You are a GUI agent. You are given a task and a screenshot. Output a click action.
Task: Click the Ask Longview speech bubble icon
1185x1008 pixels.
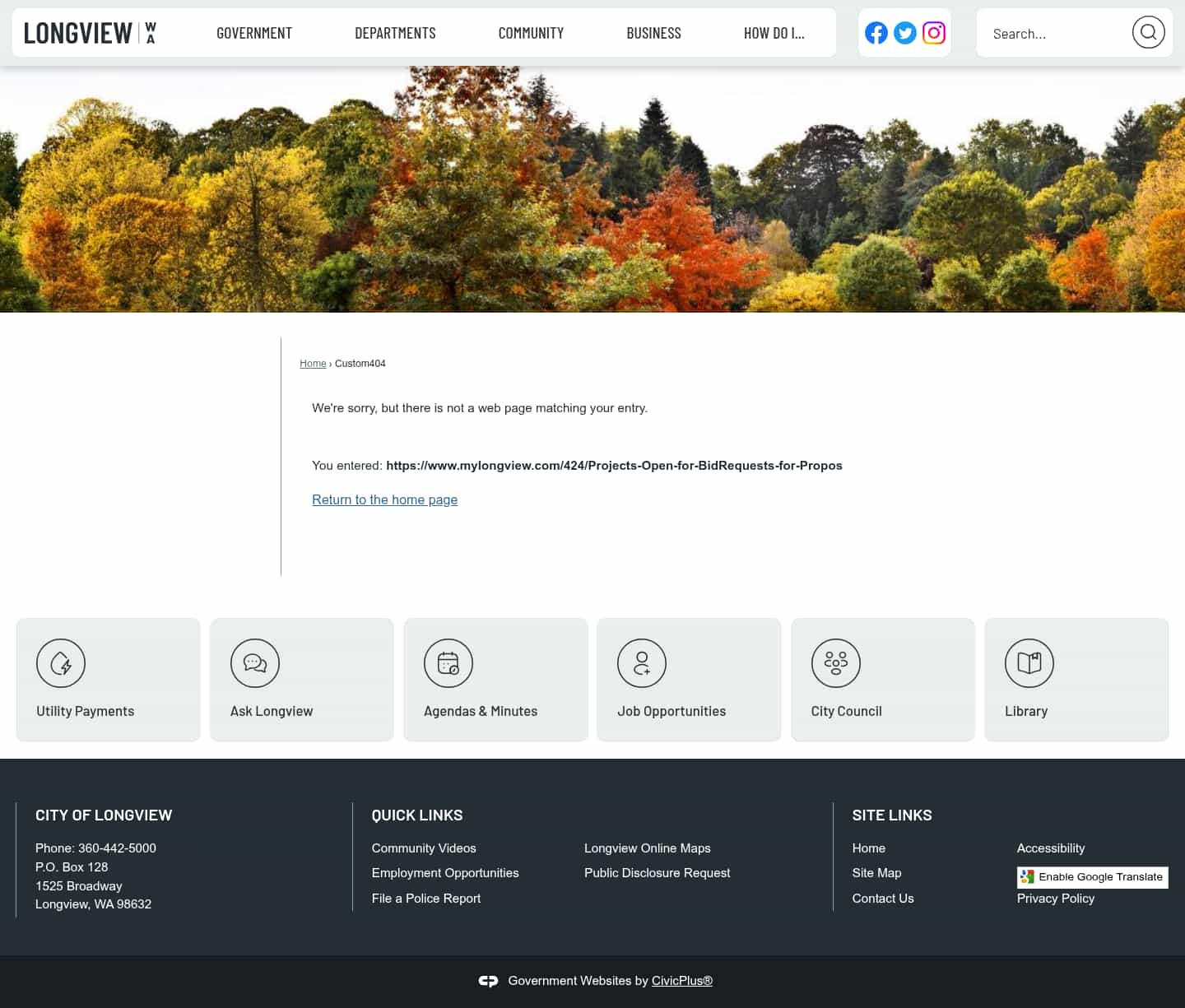click(255, 663)
